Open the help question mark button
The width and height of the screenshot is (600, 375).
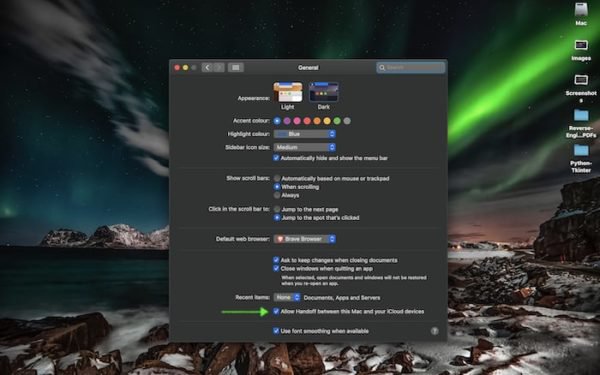click(x=434, y=331)
